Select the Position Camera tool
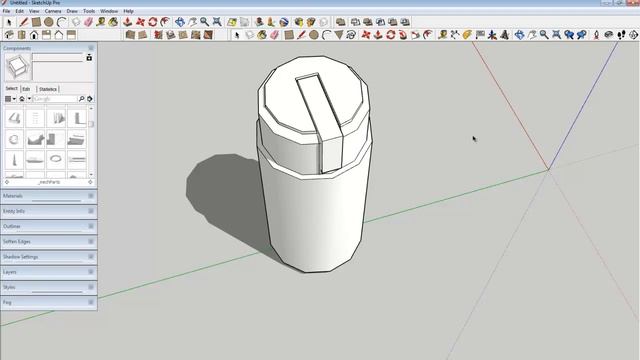The width and height of the screenshot is (640, 360). (596, 35)
